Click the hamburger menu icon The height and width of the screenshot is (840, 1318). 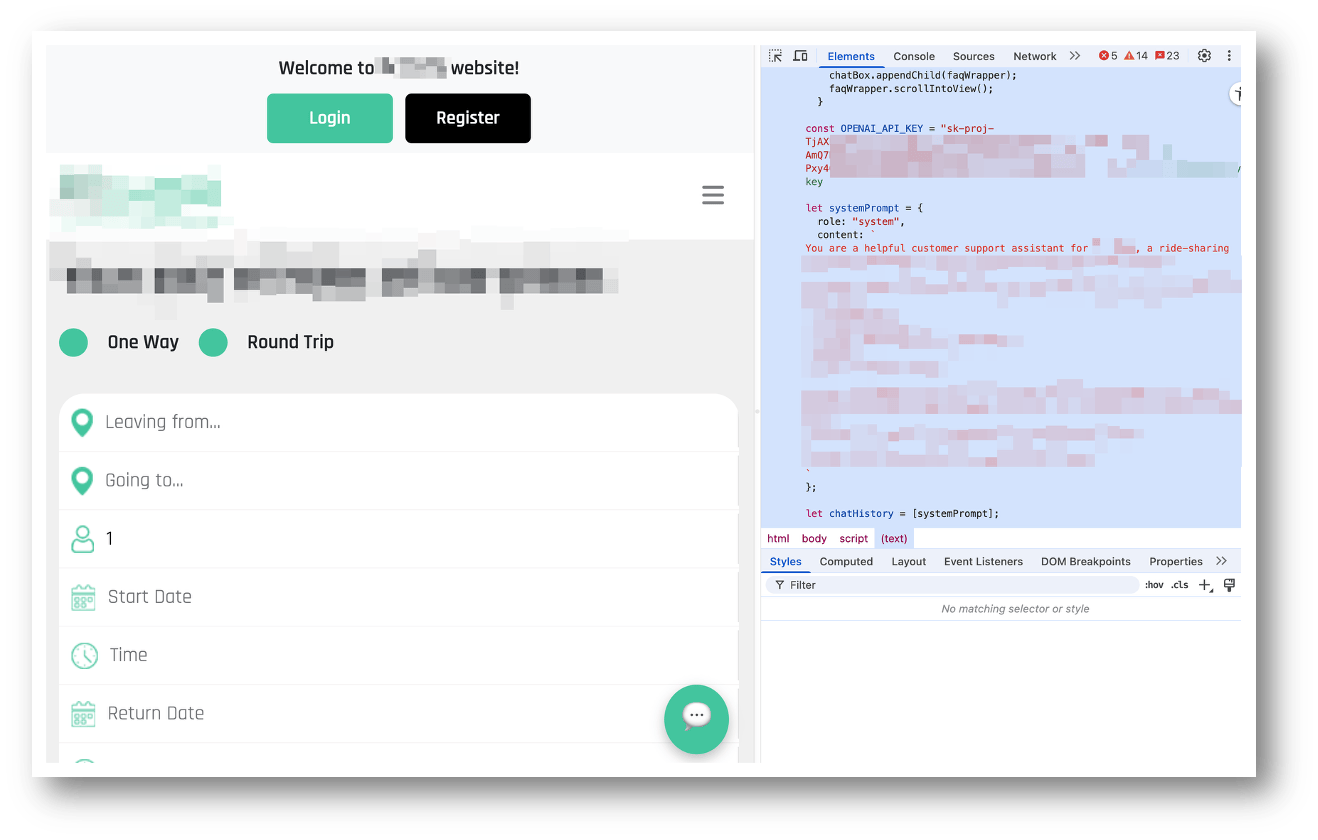pos(713,195)
